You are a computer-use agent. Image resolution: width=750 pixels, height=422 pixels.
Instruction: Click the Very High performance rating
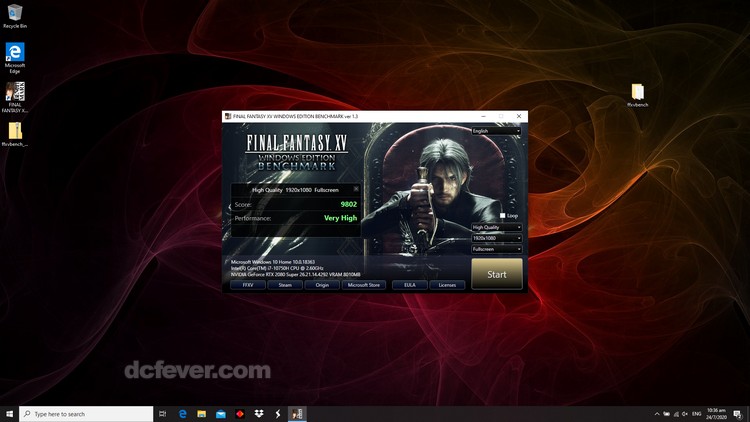coord(341,218)
